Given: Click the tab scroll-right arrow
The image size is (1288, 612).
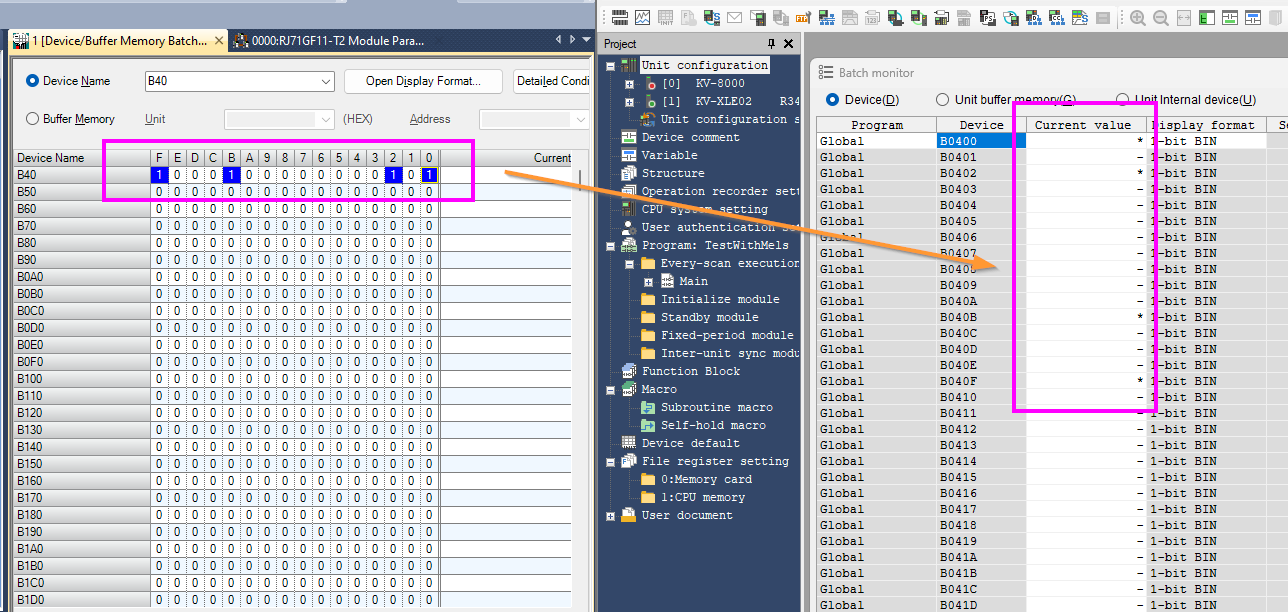Looking at the screenshot, I should [572, 41].
